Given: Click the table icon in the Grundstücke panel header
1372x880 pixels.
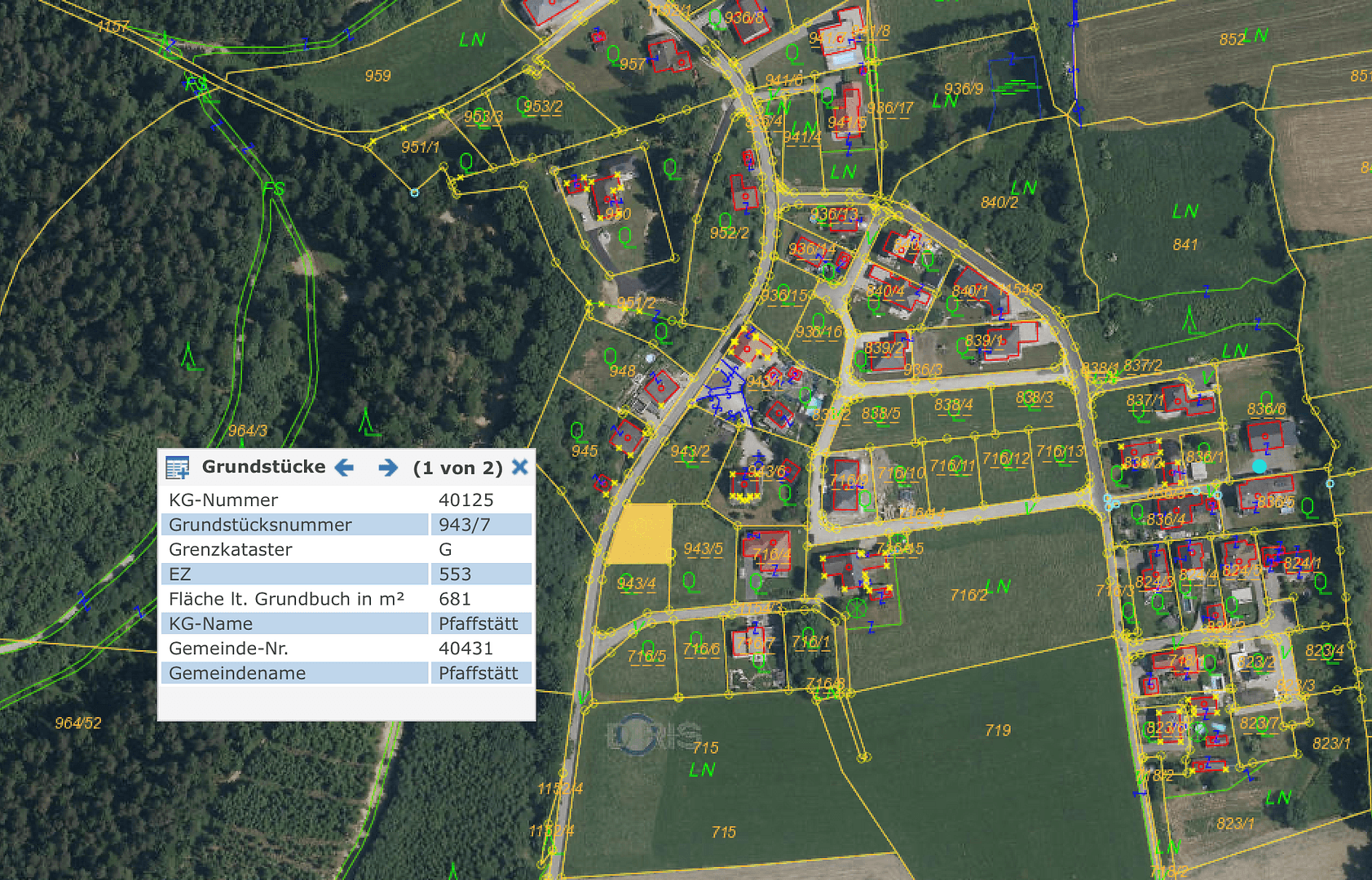Looking at the screenshot, I should pos(176,466).
